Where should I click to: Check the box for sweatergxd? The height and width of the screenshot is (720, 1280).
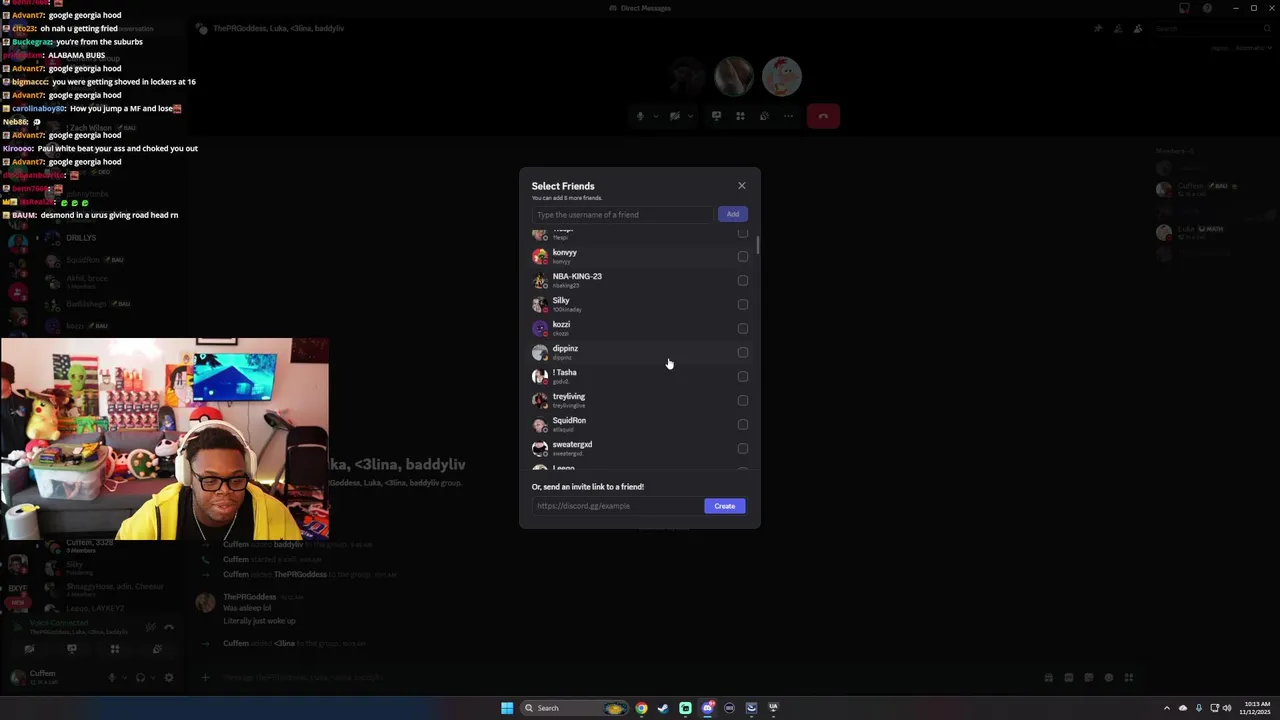(743, 449)
